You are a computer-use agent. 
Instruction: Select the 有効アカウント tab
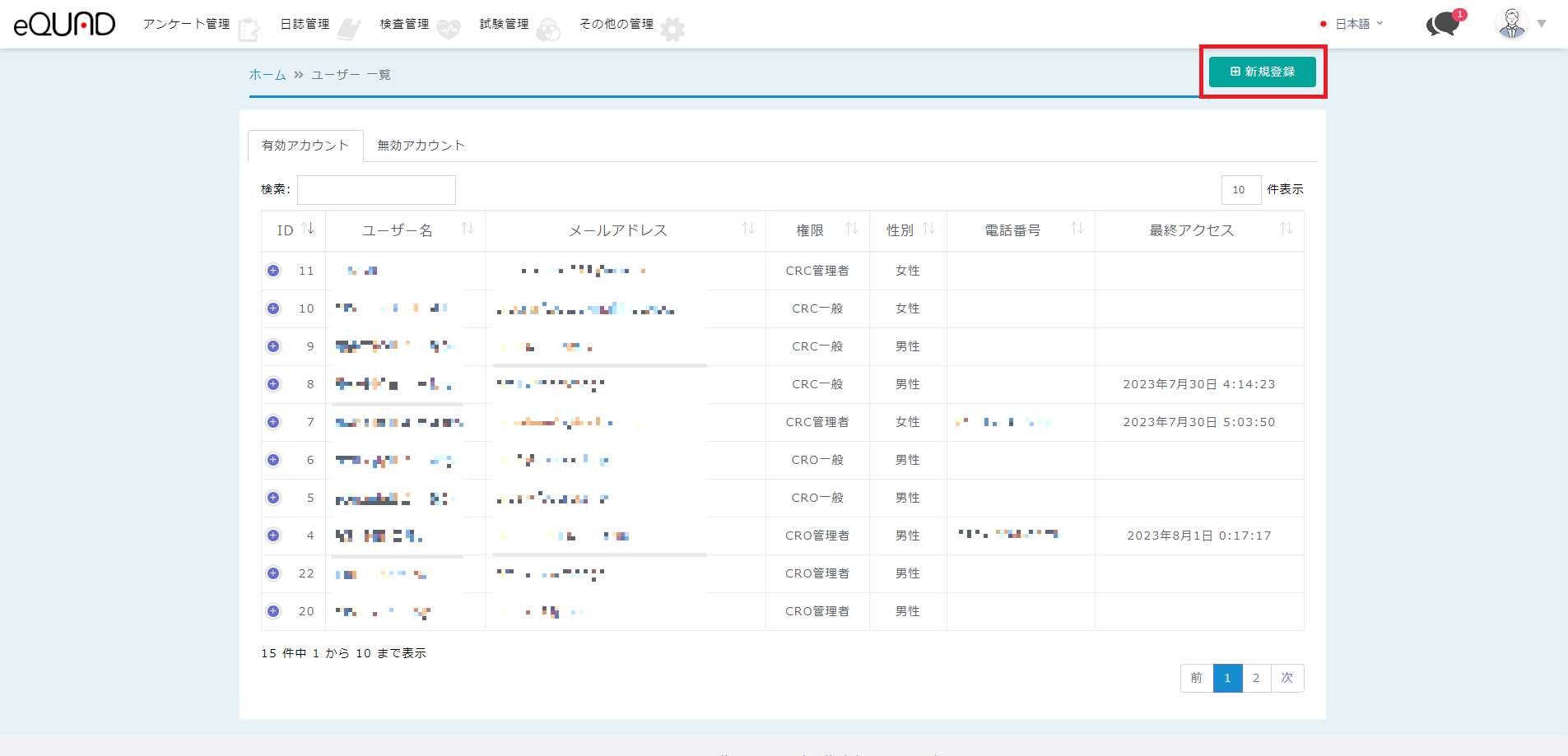coord(305,146)
